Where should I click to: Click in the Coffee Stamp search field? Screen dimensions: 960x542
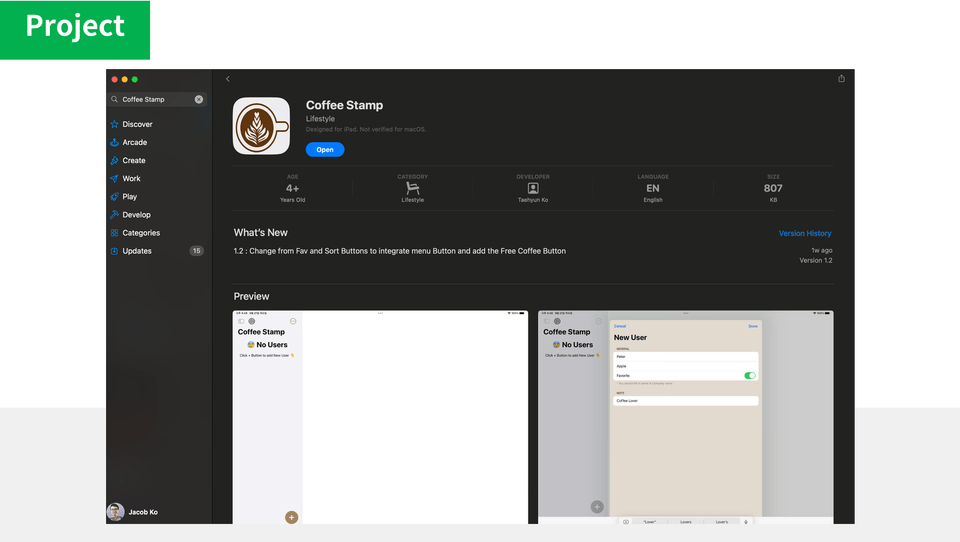(x=157, y=99)
